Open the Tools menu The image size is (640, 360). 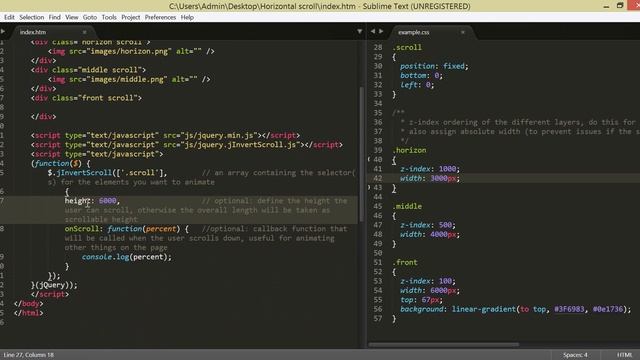pos(109,17)
